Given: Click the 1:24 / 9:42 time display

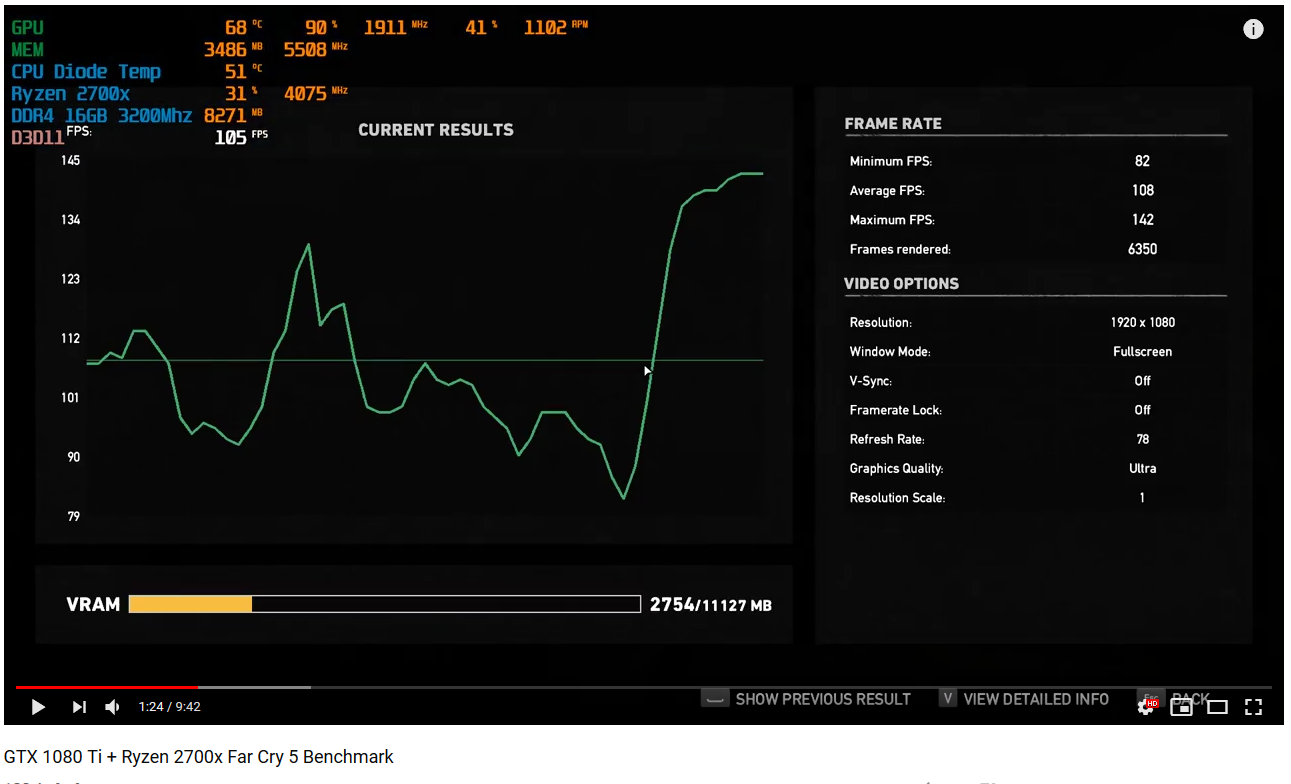Looking at the screenshot, I should point(169,707).
